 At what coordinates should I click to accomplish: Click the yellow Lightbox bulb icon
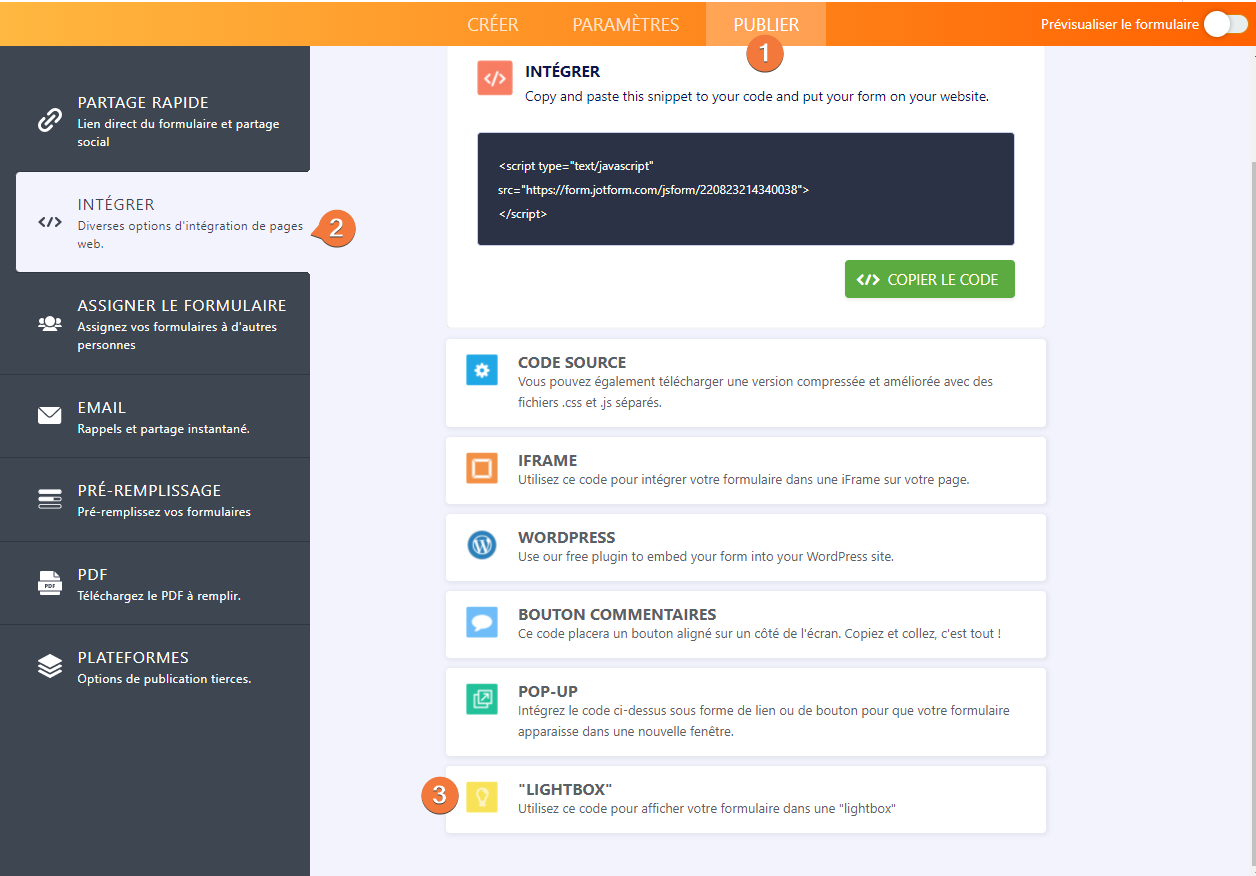pyautogui.click(x=482, y=797)
